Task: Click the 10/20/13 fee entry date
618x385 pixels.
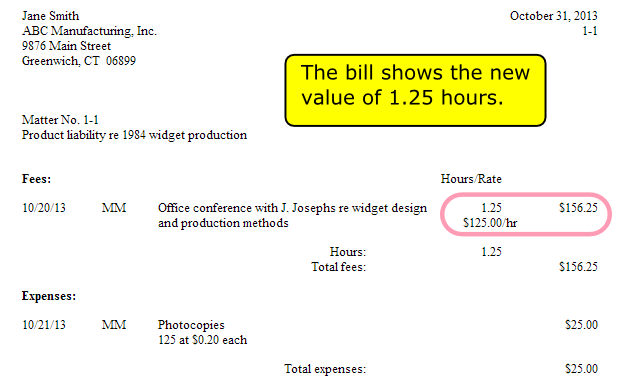Action: point(44,208)
